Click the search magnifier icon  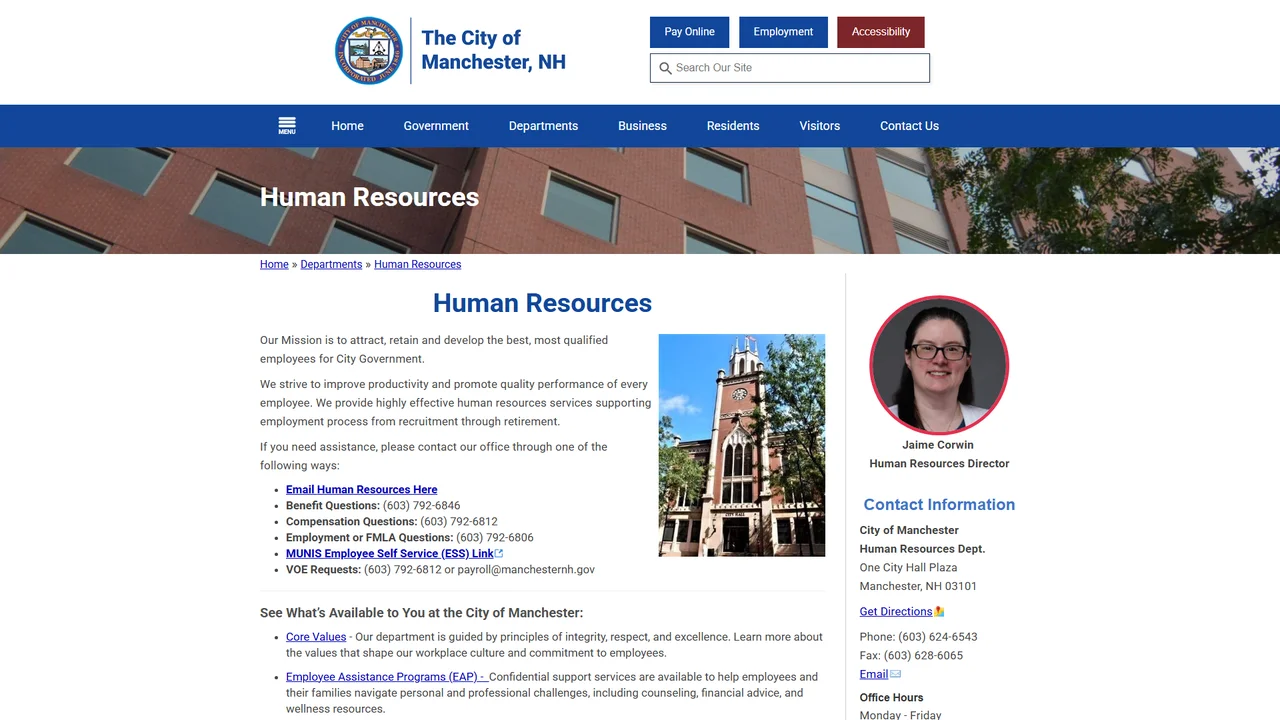coord(665,68)
